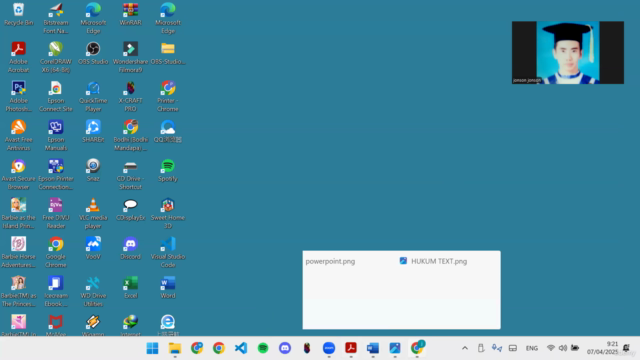
Task: Open Barbie as the Island Princess shortcut
Action: [x=18, y=213]
